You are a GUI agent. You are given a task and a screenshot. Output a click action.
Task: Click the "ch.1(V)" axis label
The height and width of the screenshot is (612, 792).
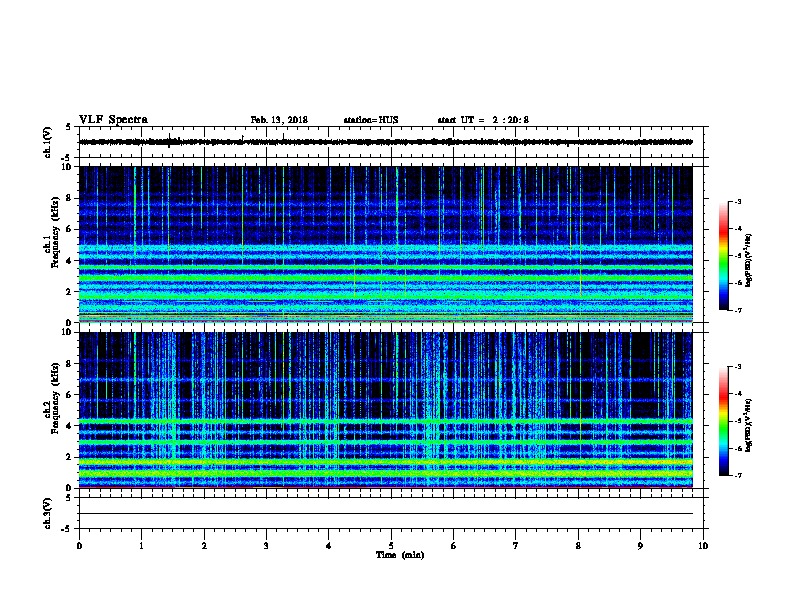(48, 142)
